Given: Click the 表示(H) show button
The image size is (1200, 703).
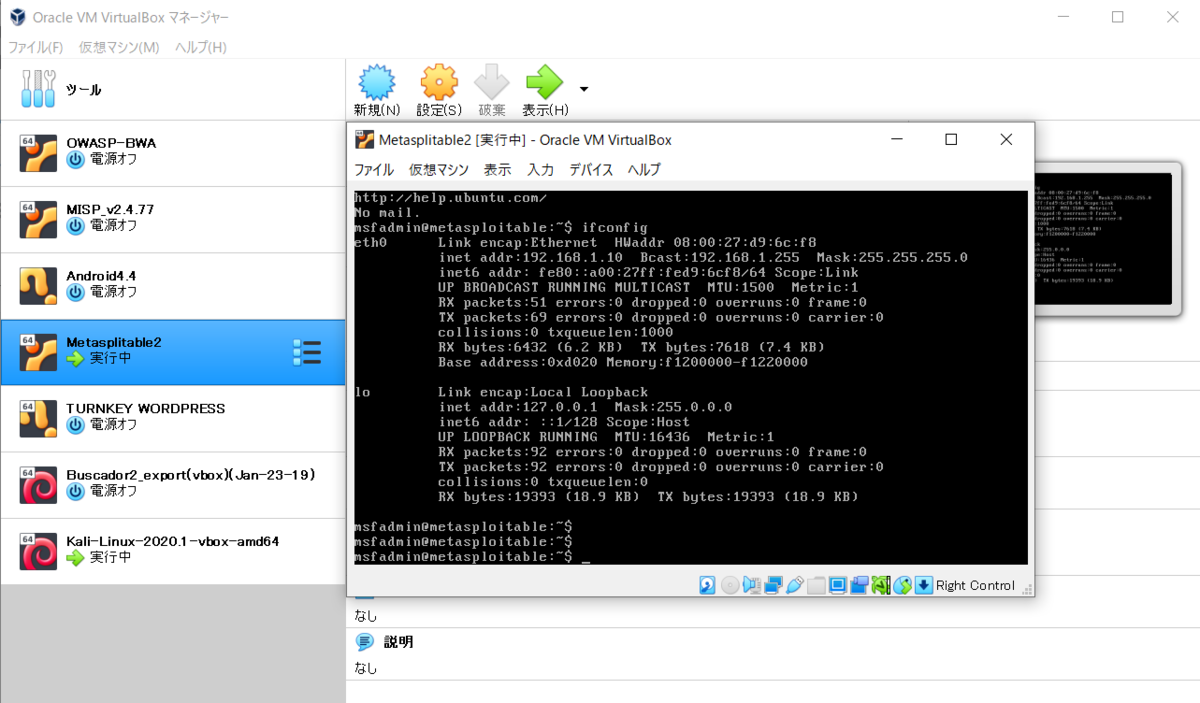Looking at the screenshot, I should pos(545,91).
